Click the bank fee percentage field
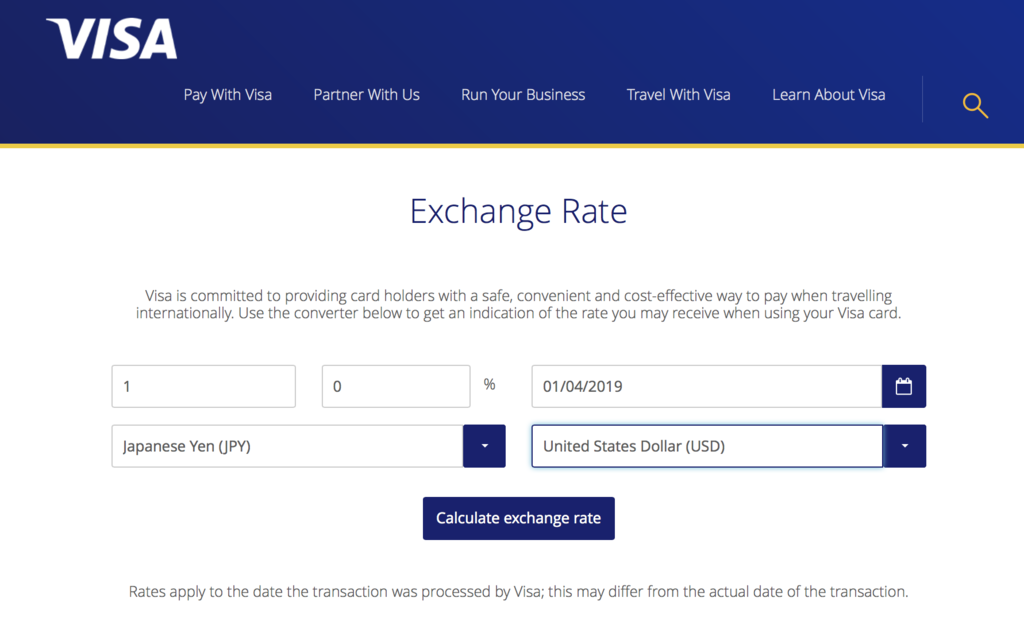 pyautogui.click(x=396, y=387)
